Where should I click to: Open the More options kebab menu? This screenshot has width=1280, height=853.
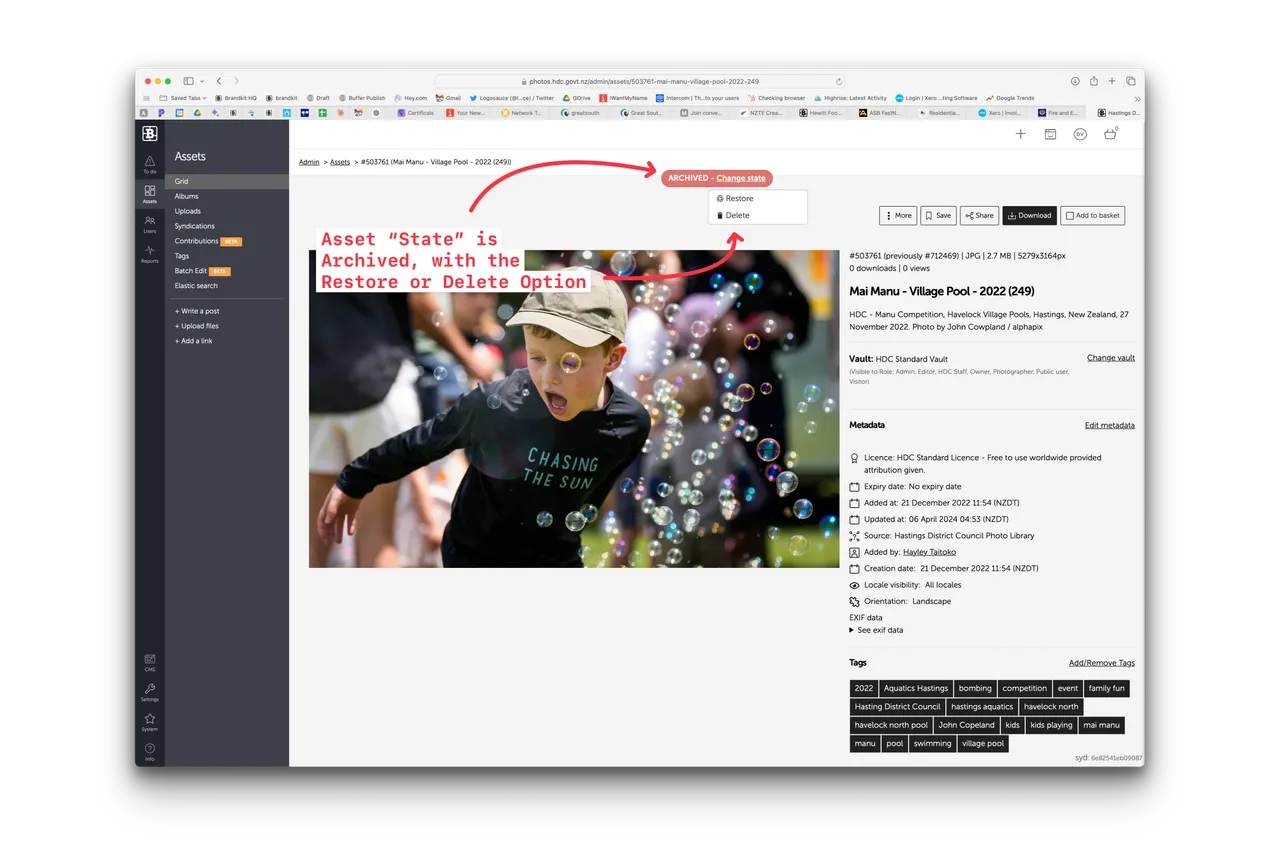[897, 215]
